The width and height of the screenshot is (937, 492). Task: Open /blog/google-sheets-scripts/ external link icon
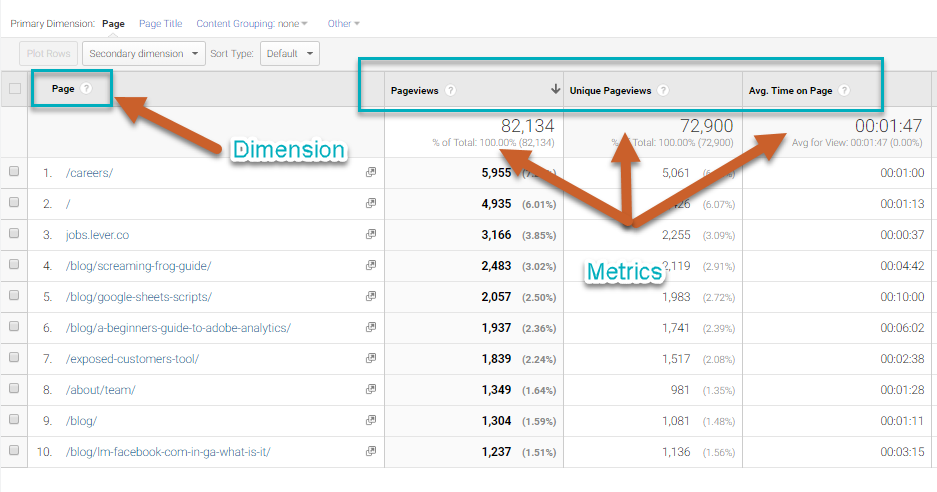point(371,297)
